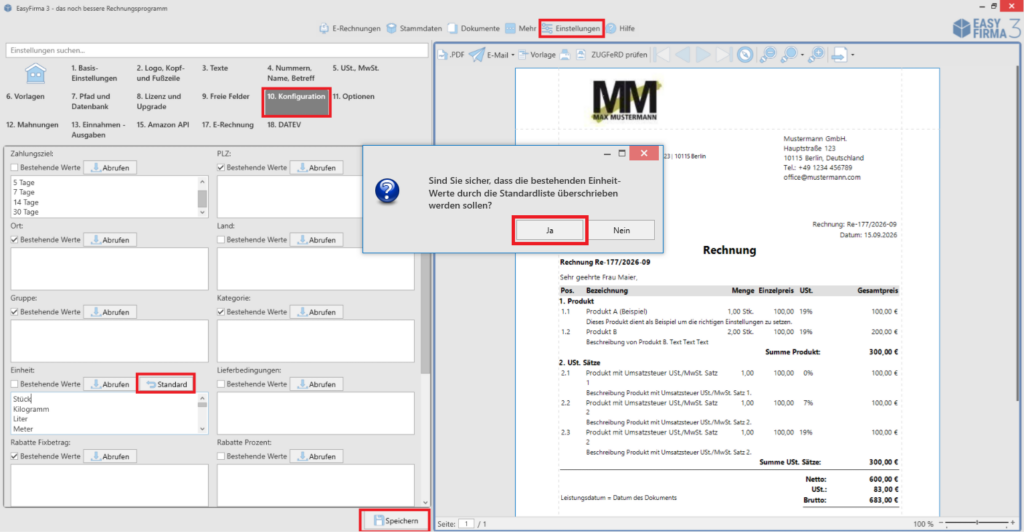Enable Bestehende Werte for Zahlungsziel
The height and width of the screenshot is (532, 1024).
tap(14, 168)
